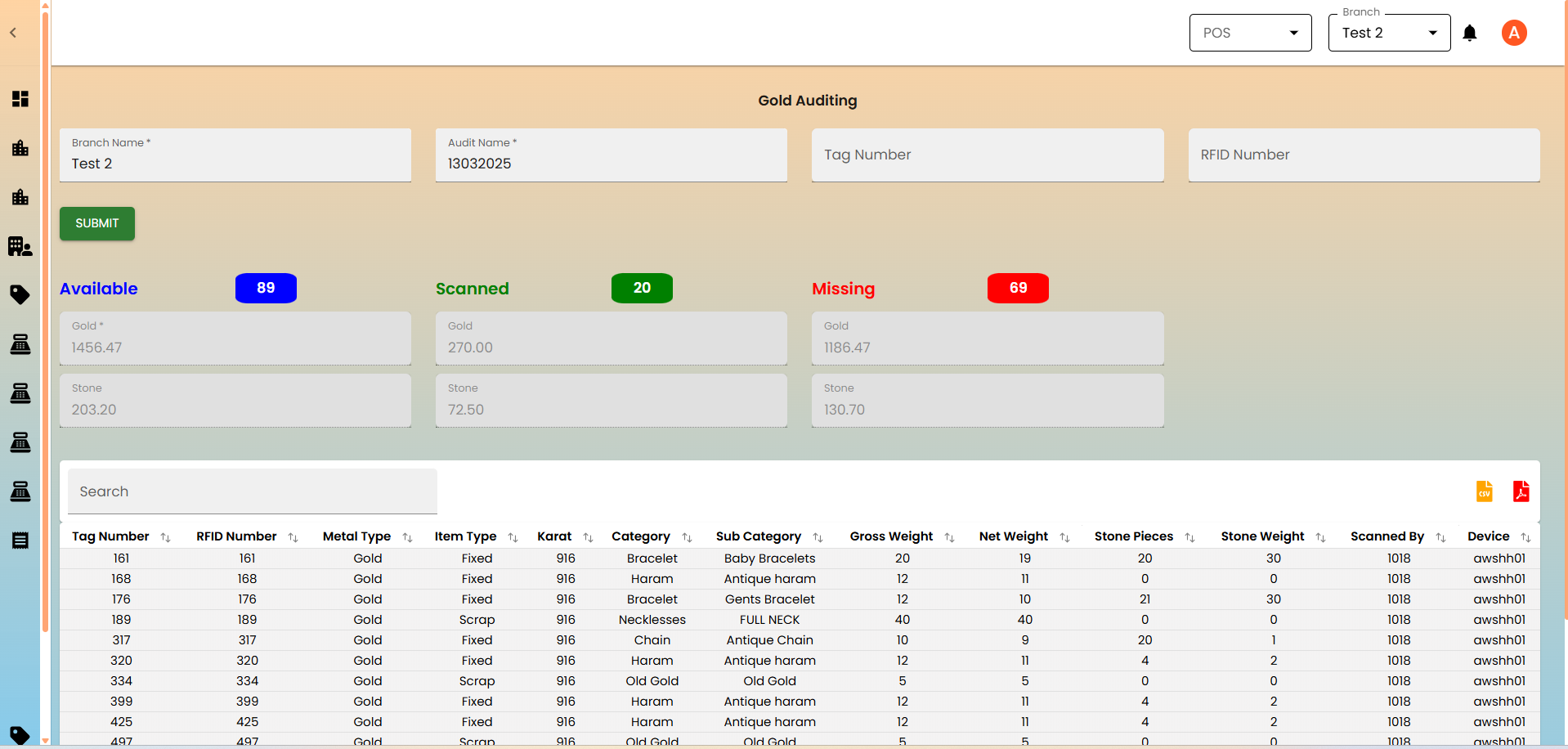Click the Gross Weight column header
The width and height of the screenshot is (1568, 749).
click(x=891, y=536)
